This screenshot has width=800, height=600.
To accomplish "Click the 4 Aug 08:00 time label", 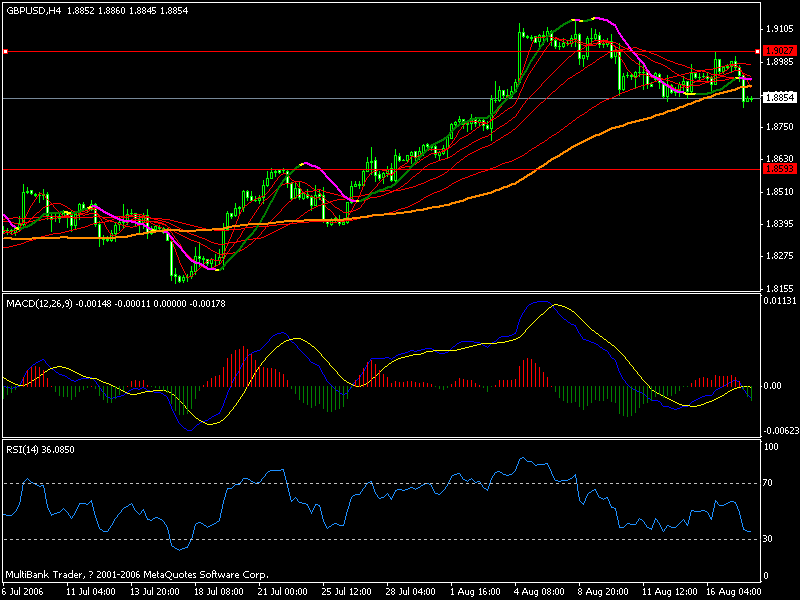I will [539, 592].
